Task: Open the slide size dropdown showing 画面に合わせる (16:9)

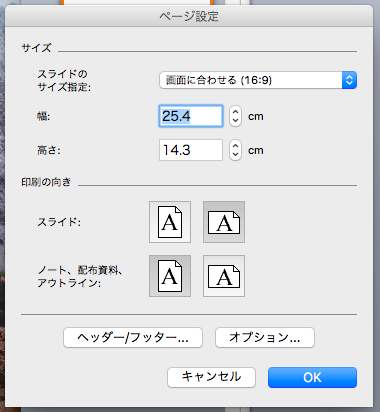Action: coord(258,80)
